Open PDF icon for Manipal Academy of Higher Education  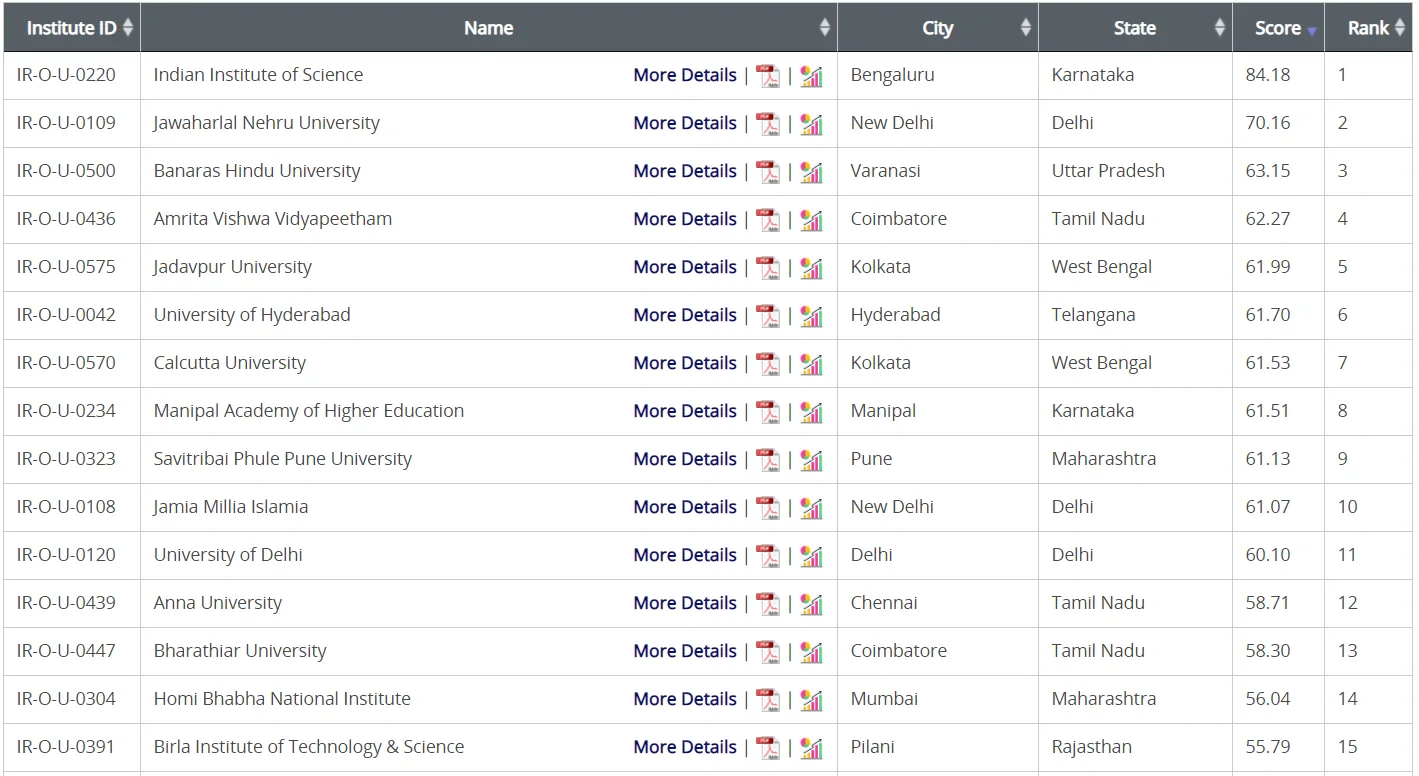768,412
